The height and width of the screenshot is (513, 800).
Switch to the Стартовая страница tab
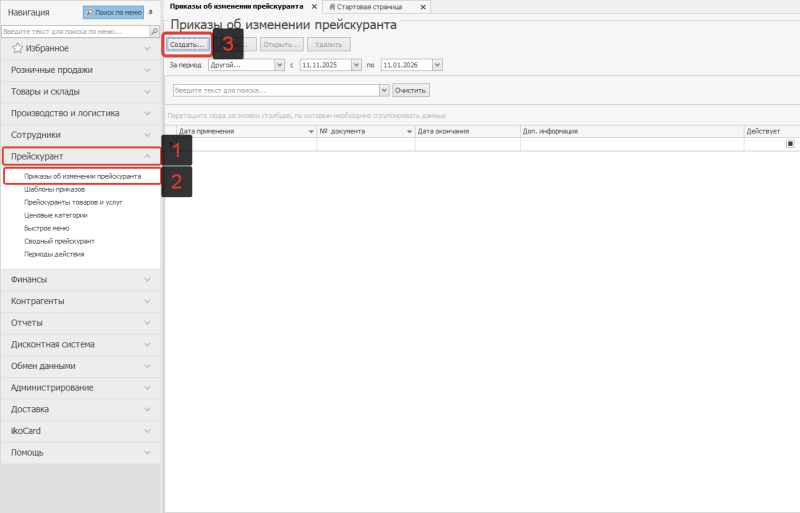point(369,7)
